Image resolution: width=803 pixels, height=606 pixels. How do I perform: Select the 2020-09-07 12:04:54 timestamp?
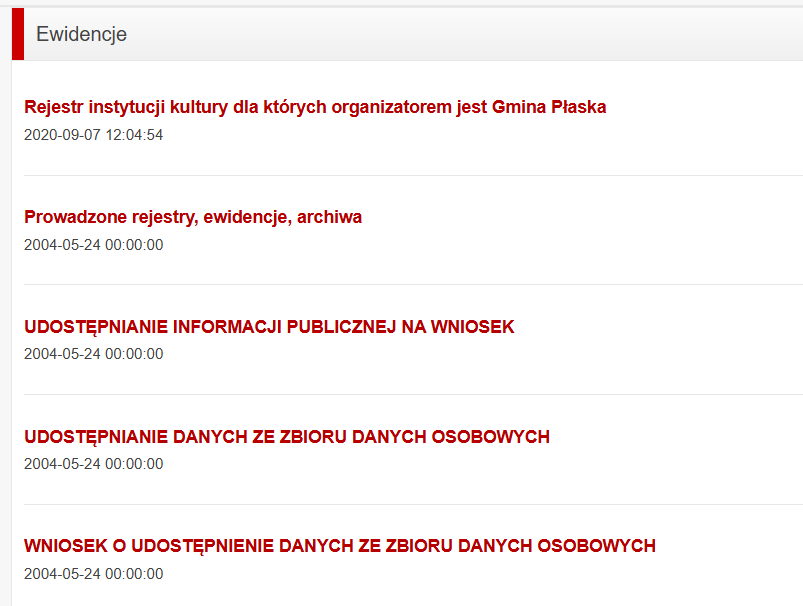click(93, 135)
